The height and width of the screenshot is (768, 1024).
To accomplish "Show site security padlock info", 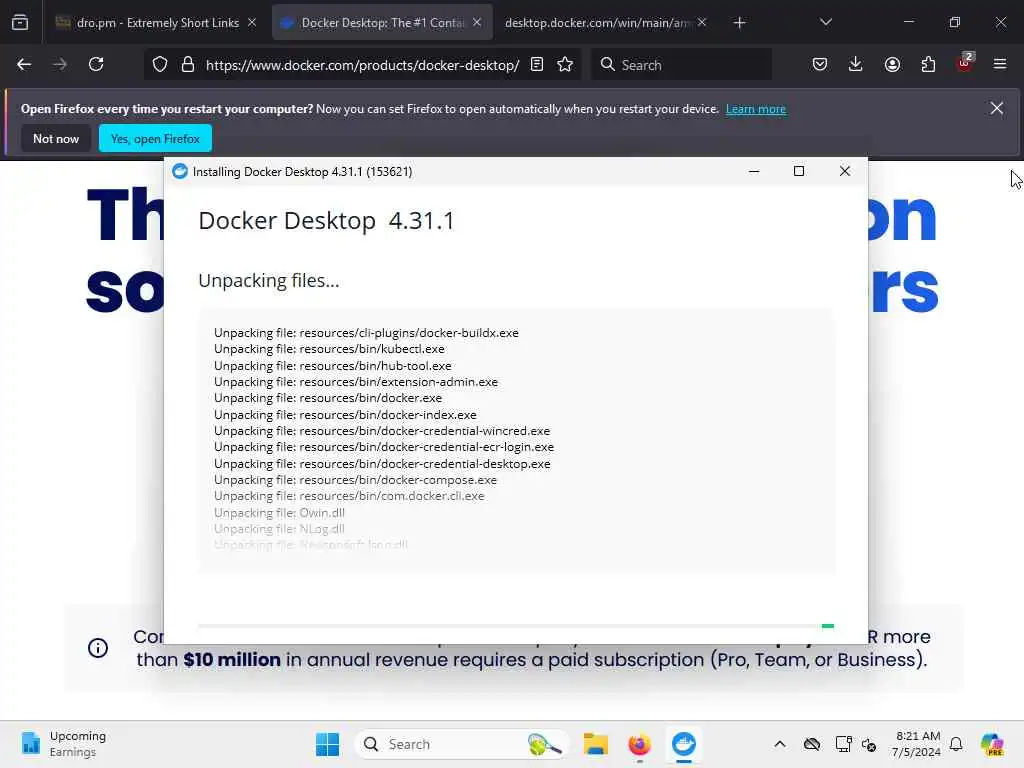I will 188,65.
